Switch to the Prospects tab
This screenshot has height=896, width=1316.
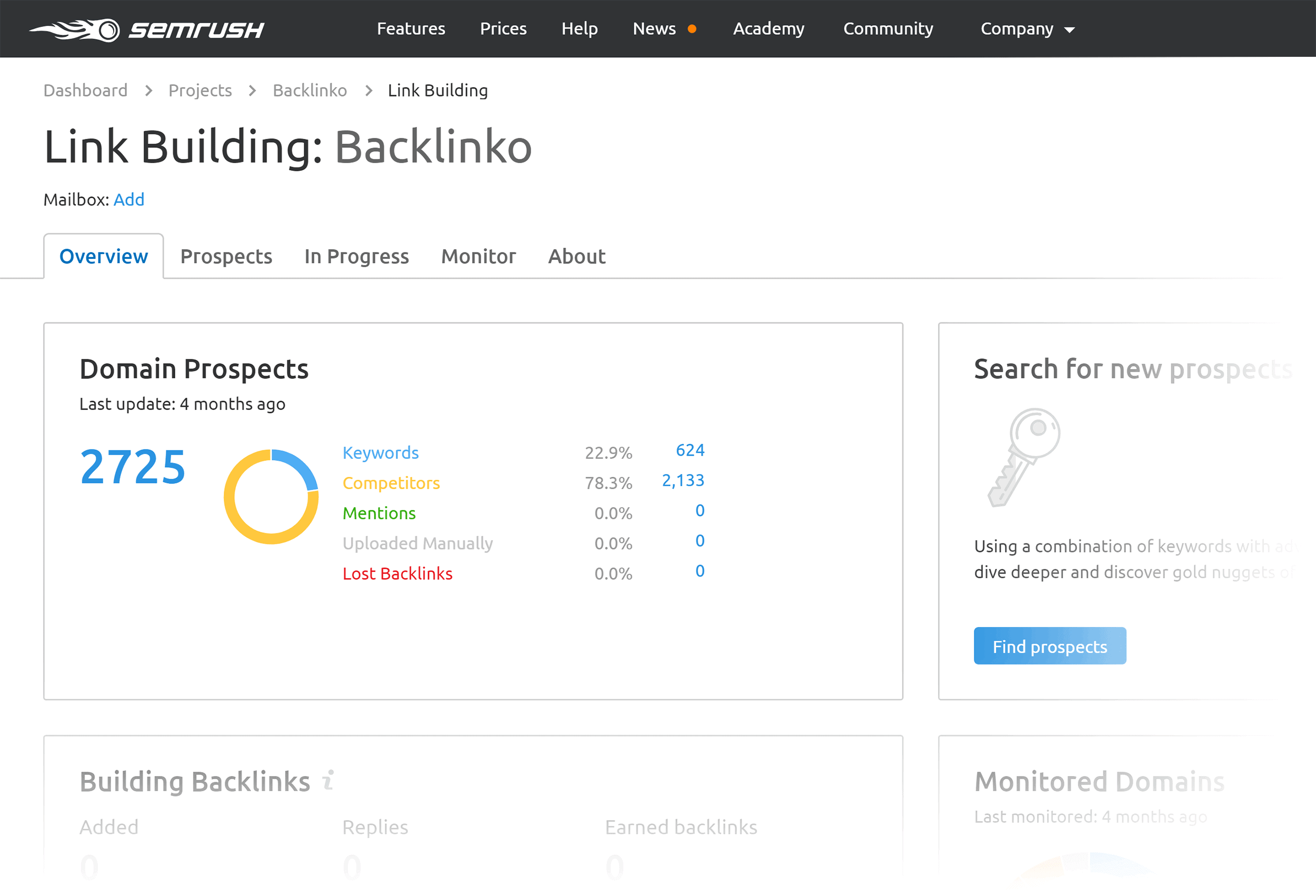pyautogui.click(x=226, y=256)
